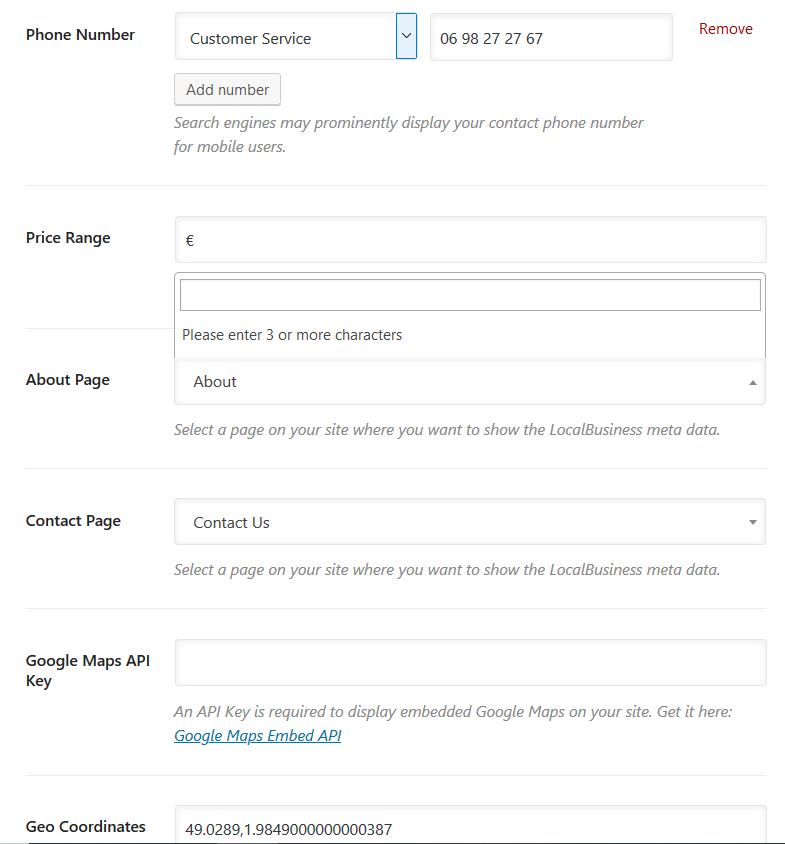Click the About Page search box
This screenshot has height=844, width=785.
pyautogui.click(x=470, y=295)
